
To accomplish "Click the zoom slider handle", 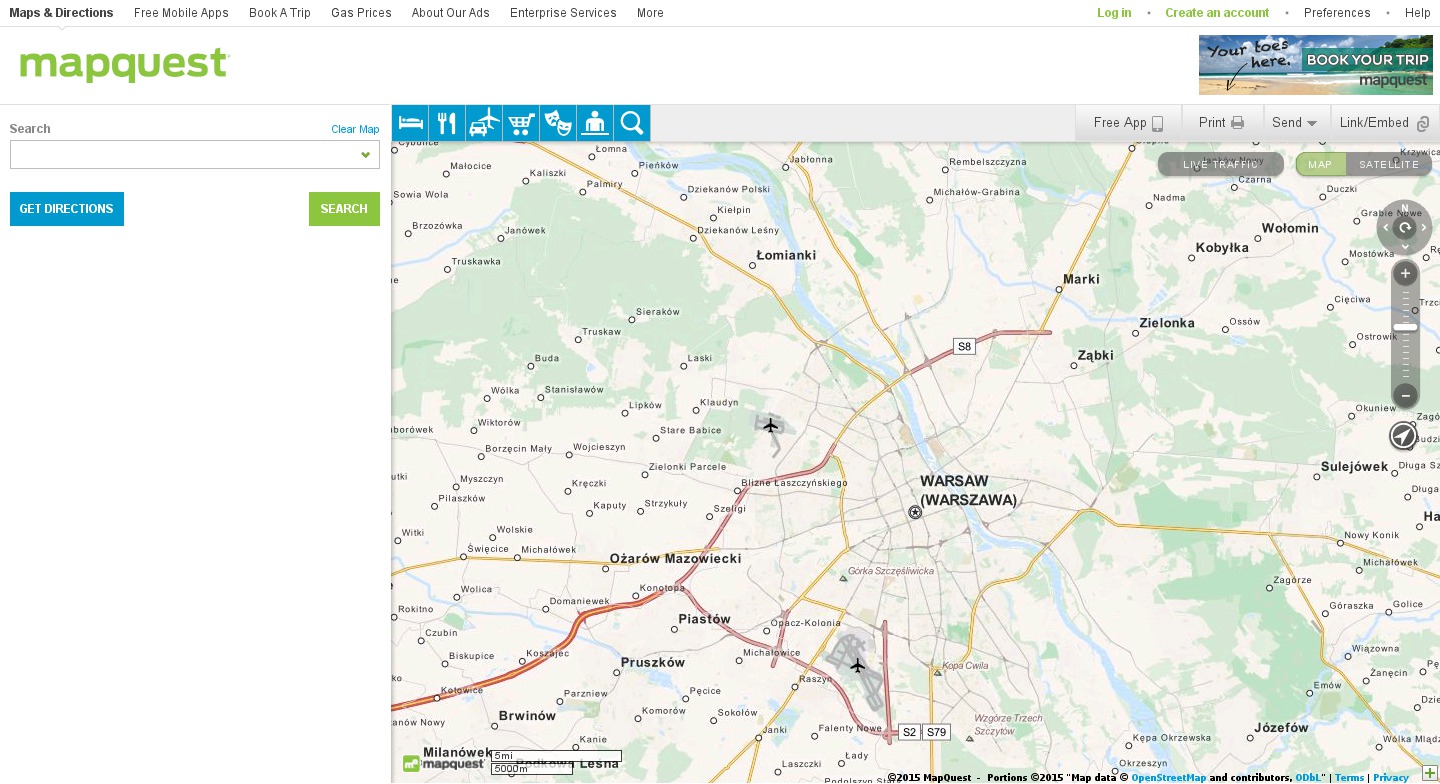I will pyautogui.click(x=1405, y=327).
